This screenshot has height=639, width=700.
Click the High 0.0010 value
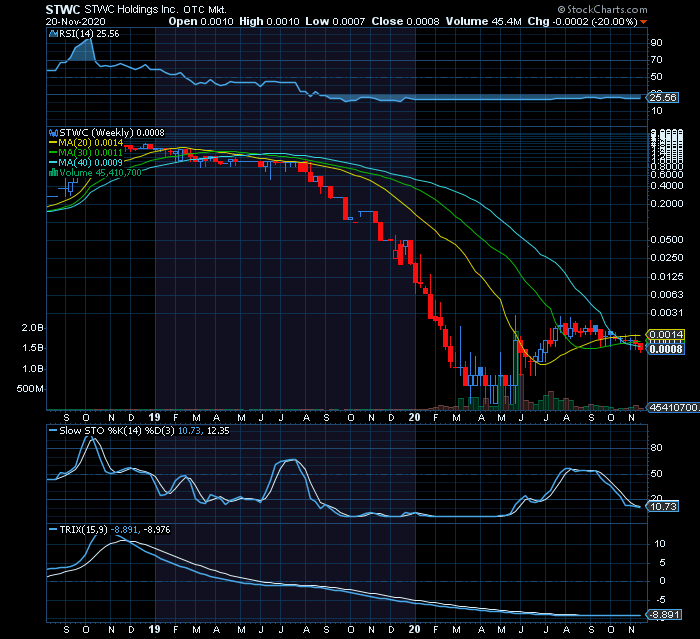tap(269, 21)
